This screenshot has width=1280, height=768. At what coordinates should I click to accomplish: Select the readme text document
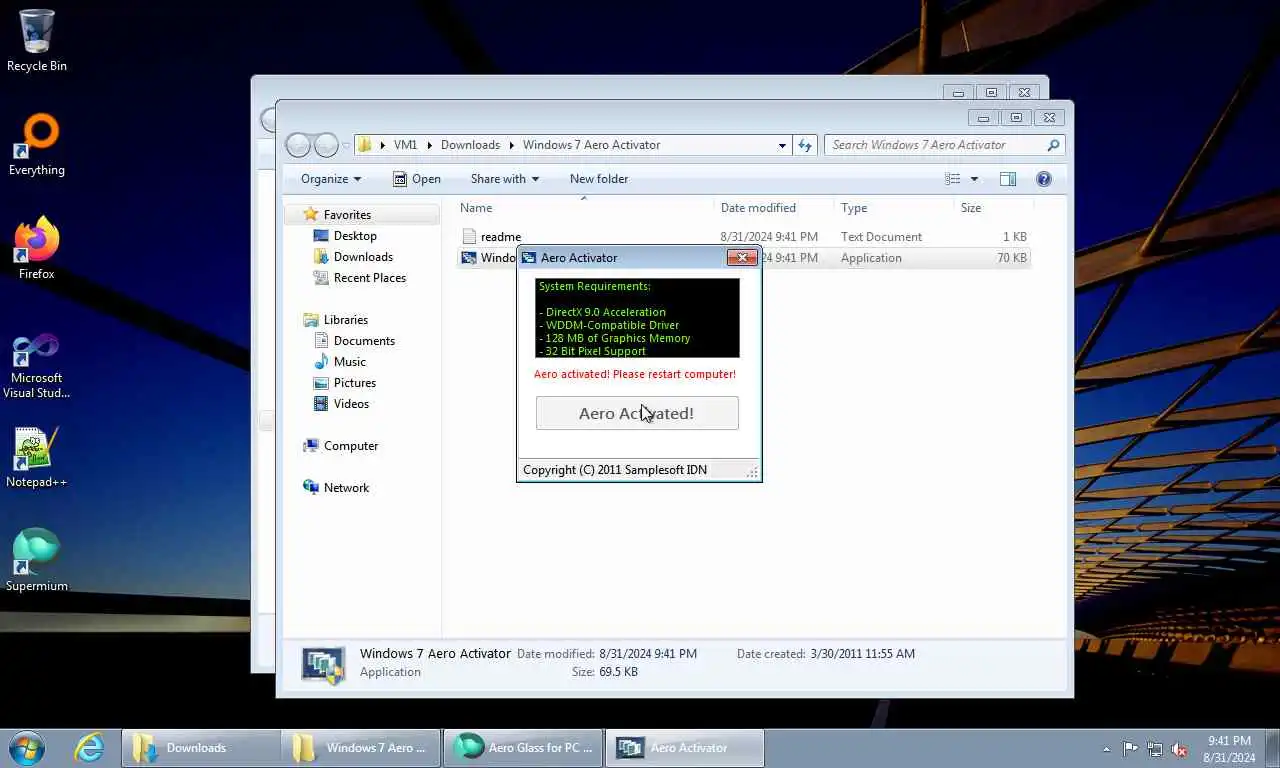click(743, 237)
